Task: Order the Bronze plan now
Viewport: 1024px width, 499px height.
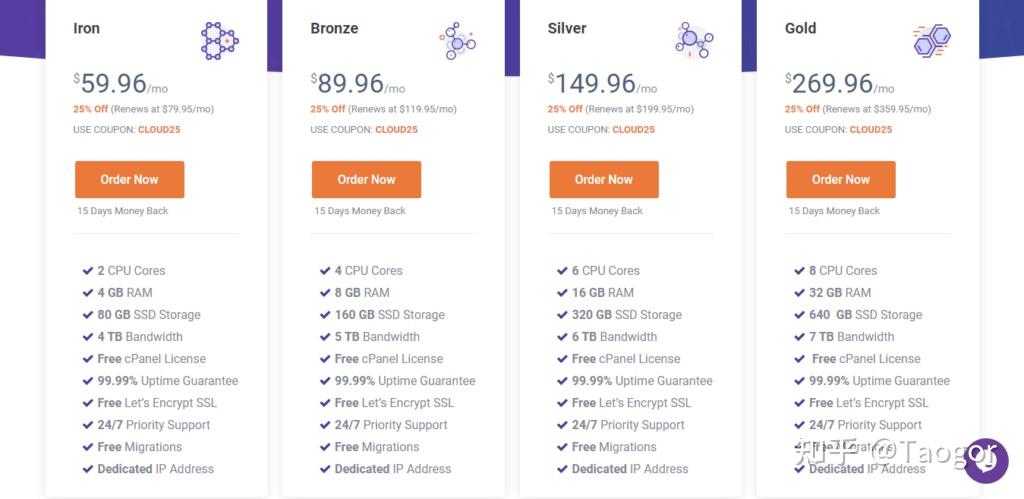Action: click(x=366, y=180)
